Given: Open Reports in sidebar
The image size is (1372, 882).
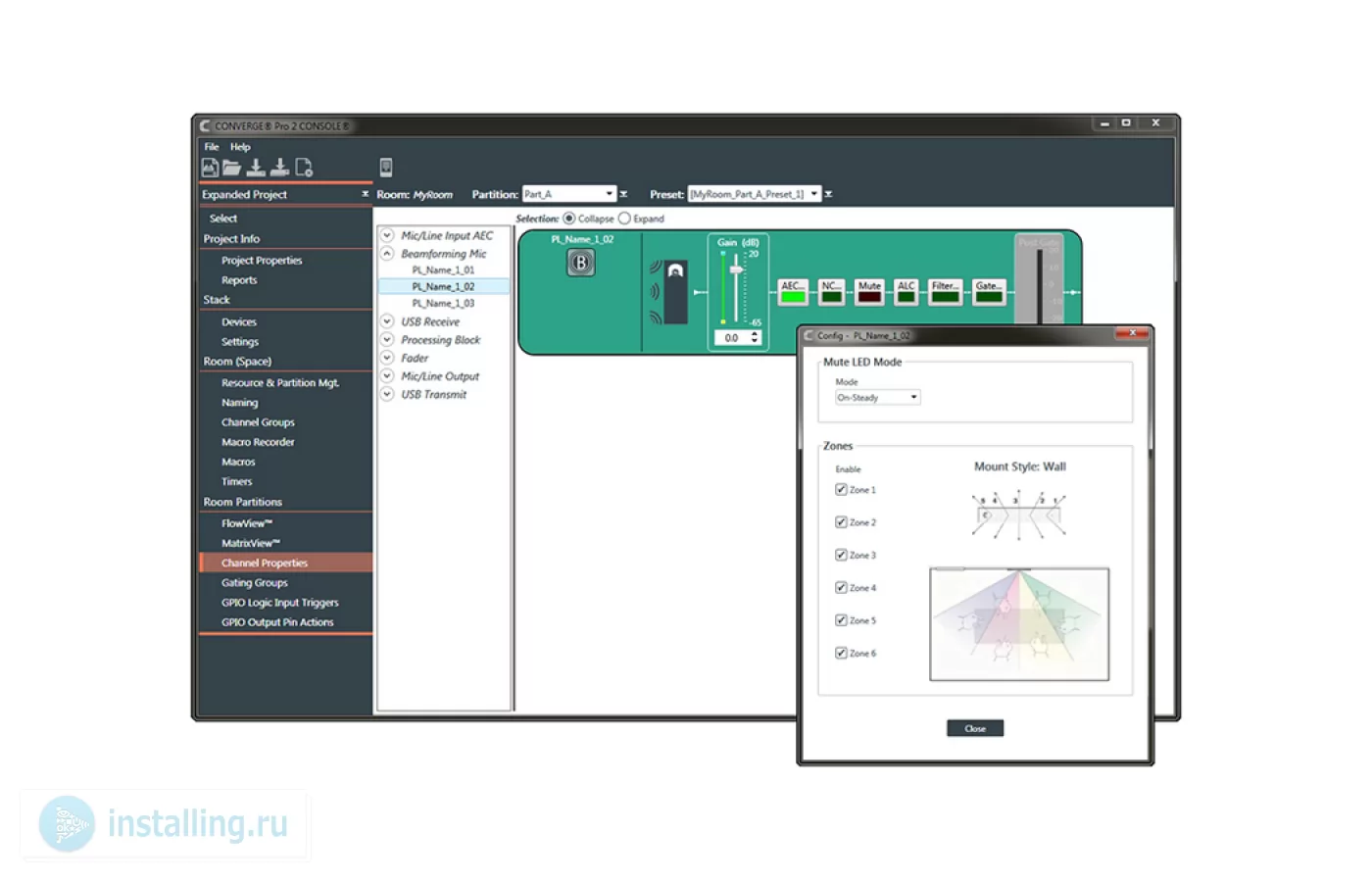Looking at the screenshot, I should click(239, 280).
